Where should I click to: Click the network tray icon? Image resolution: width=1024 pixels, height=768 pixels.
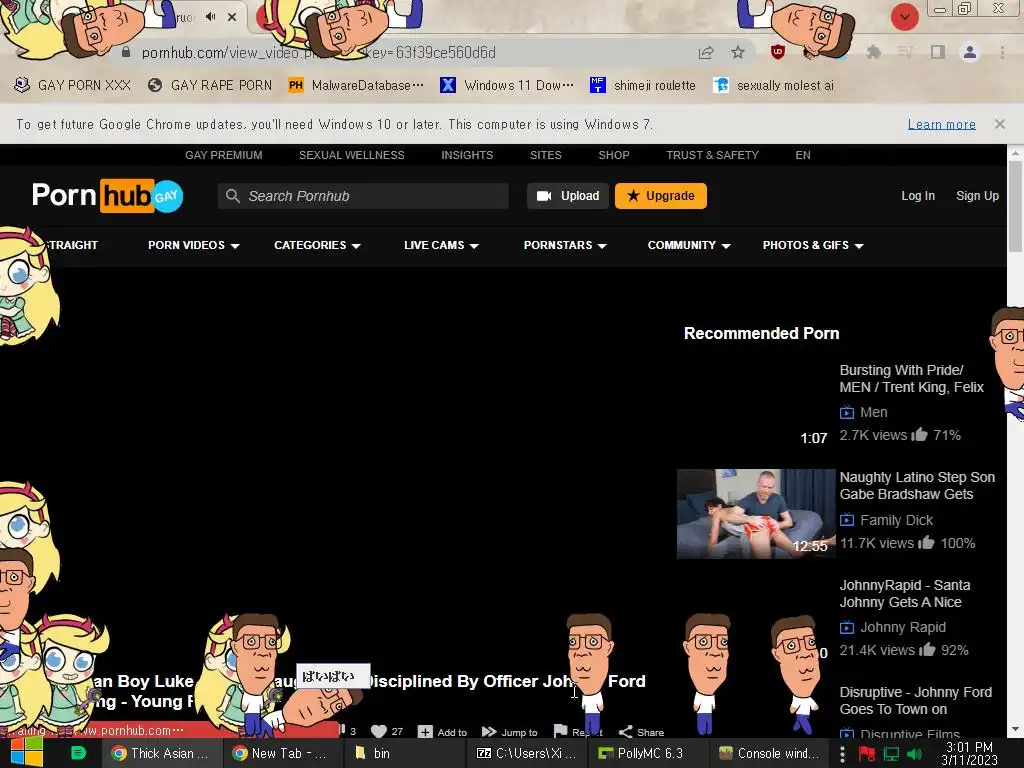tap(891, 754)
